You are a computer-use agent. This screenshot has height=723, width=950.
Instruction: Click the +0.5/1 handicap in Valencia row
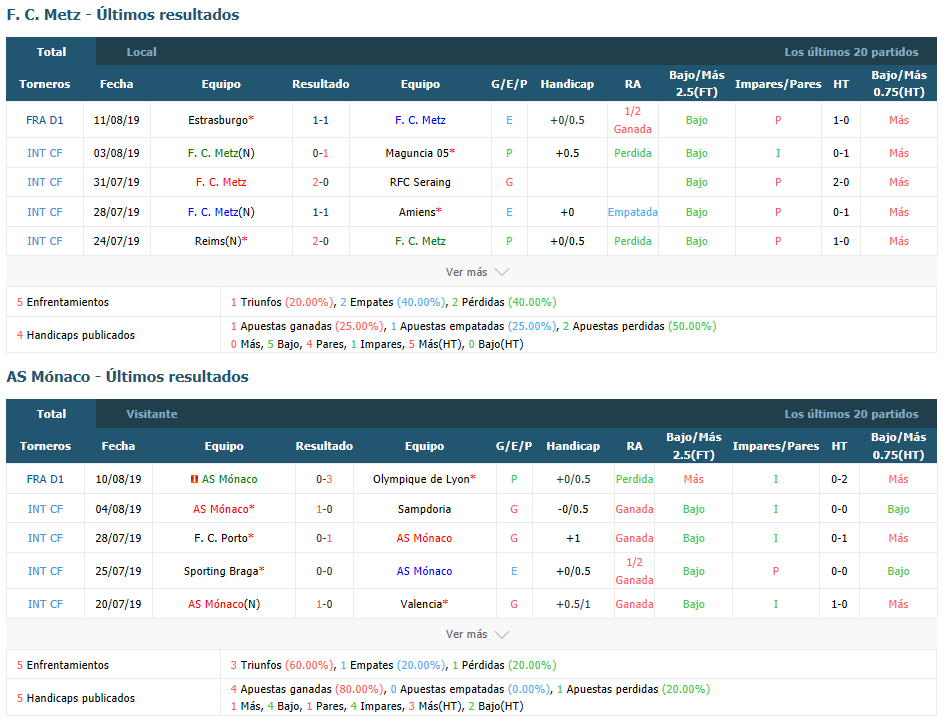(x=573, y=604)
